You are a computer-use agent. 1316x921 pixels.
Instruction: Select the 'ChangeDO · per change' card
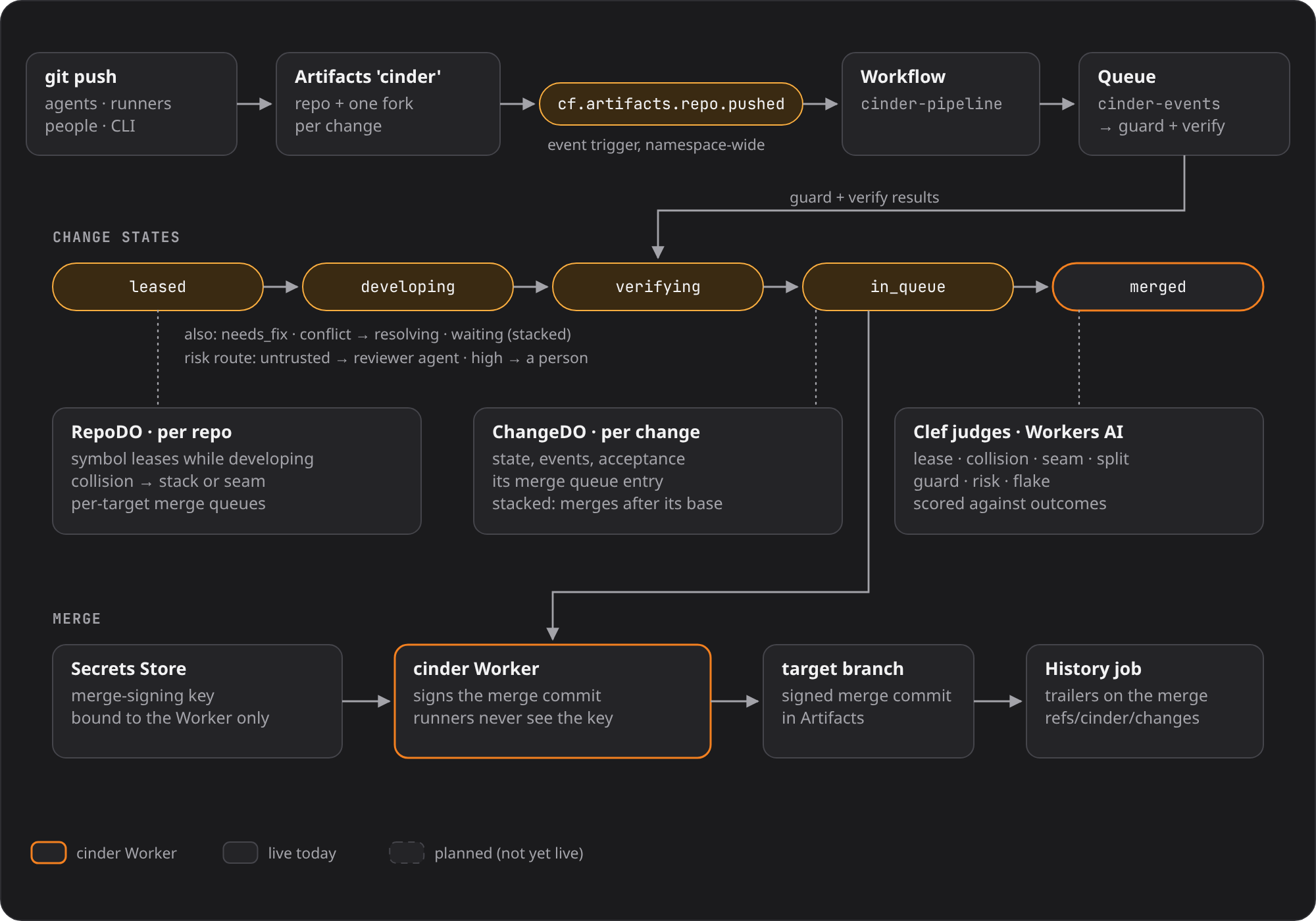[x=658, y=471]
